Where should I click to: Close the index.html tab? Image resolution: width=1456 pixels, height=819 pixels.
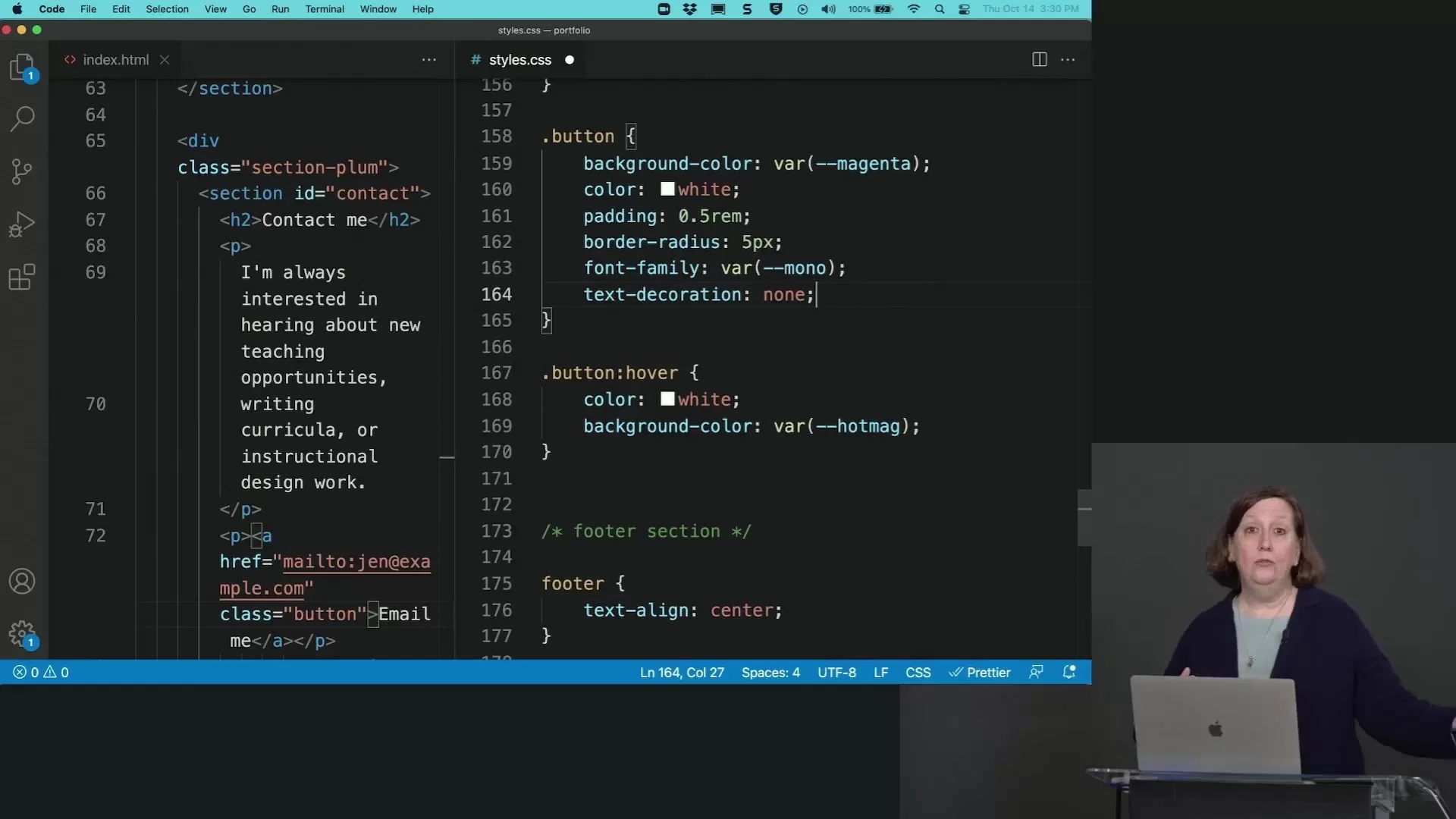165,60
